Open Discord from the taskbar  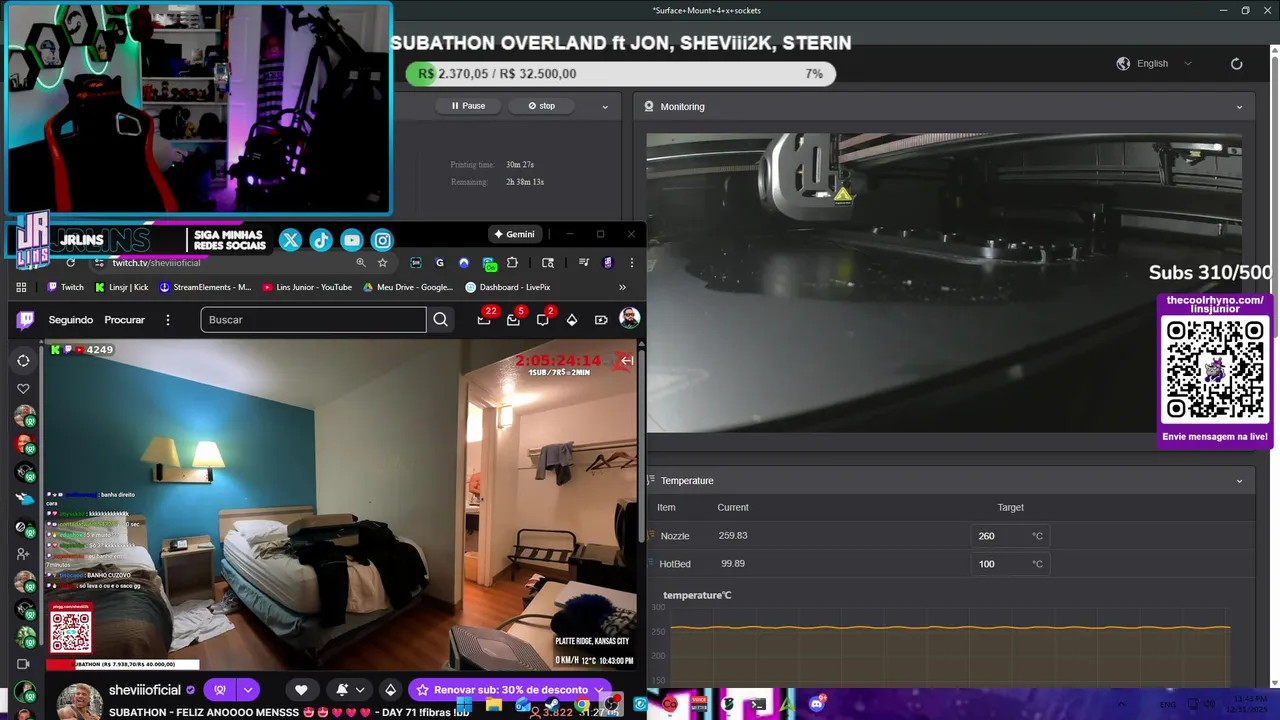click(817, 704)
